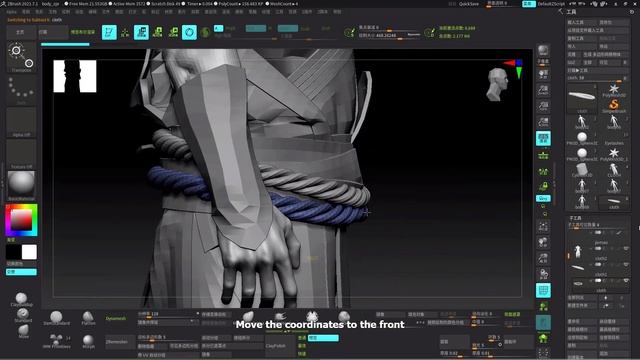Choose the Scale transform icon
Viewport: 640px width, 360px height.
[158, 32]
